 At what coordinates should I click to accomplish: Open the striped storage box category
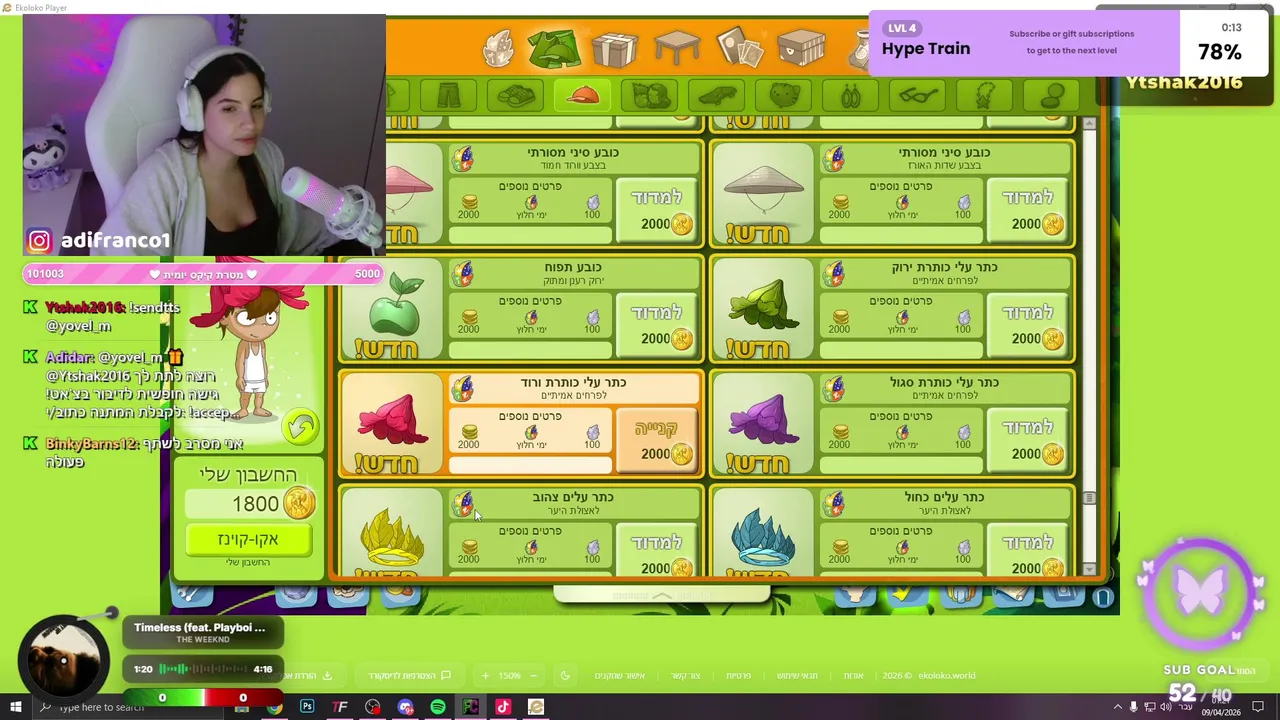pos(801,48)
